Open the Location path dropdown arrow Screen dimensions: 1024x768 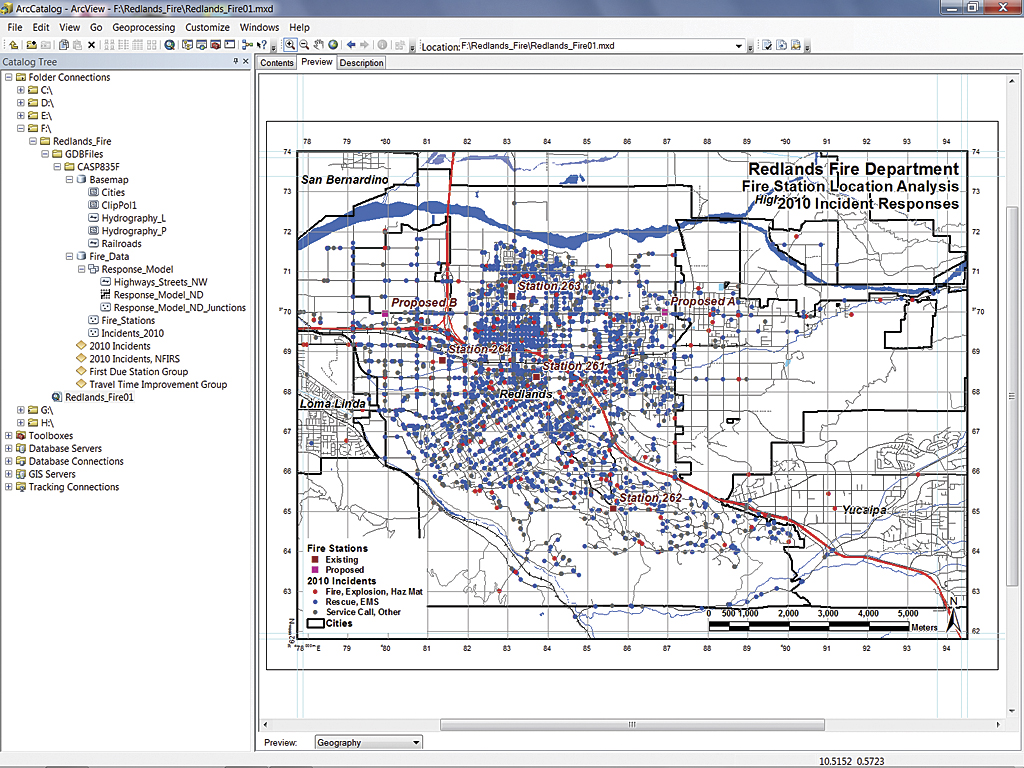(x=739, y=46)
